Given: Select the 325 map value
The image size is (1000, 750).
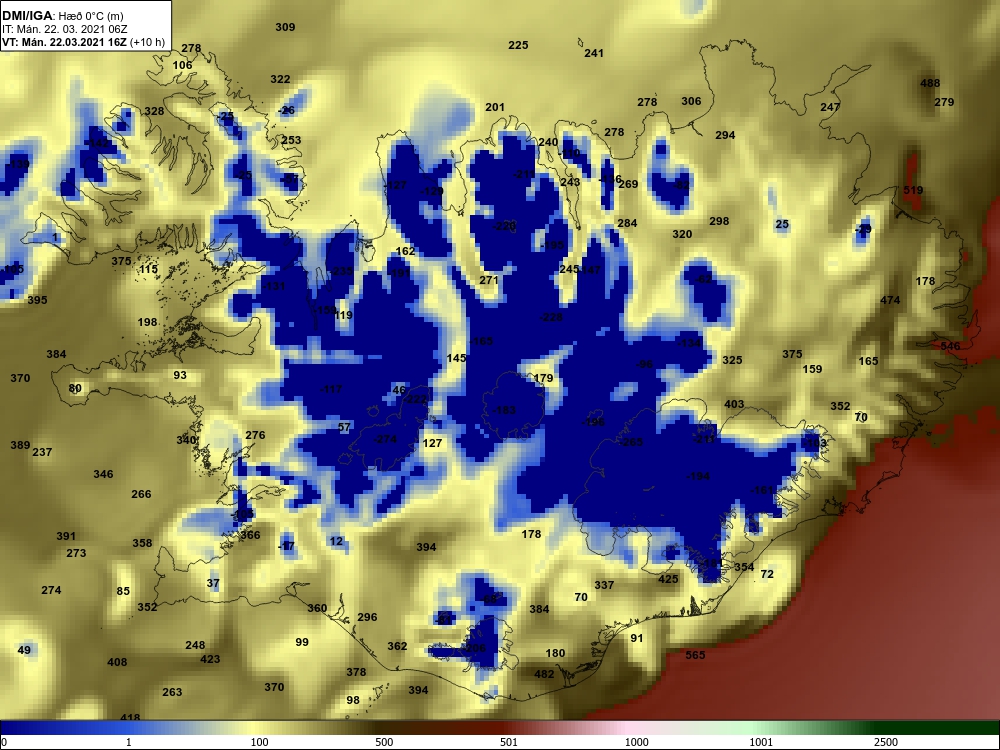Looking at the screenshot, I should pyautogui.click(x=732, y=360).
